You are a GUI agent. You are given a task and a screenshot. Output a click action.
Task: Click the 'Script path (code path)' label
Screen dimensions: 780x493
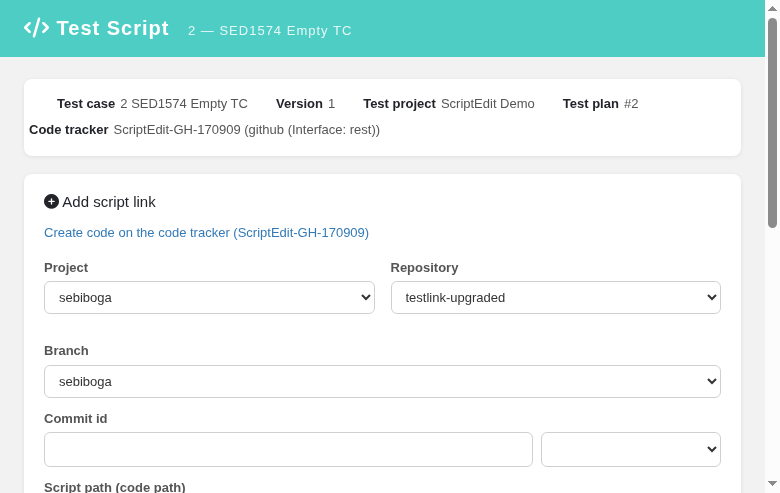(x=115, y=487)
